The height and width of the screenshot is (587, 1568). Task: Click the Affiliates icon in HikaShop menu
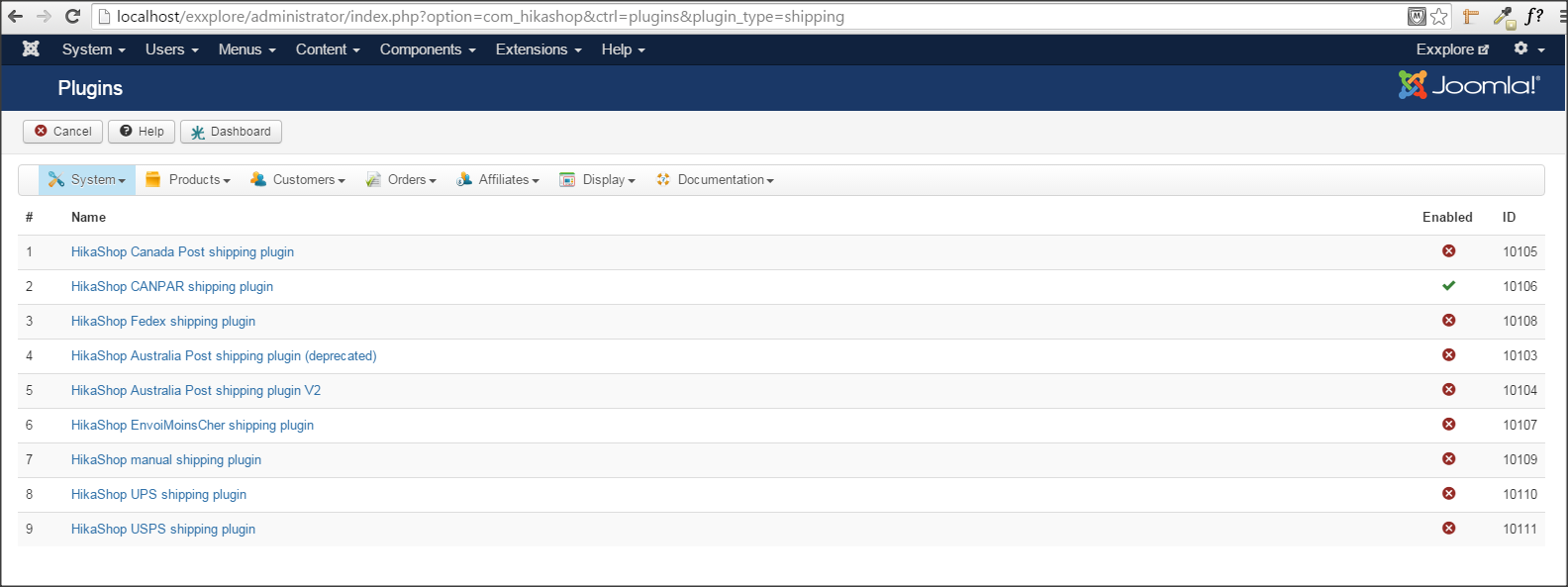pyautogui.click(x=464, y=179)
